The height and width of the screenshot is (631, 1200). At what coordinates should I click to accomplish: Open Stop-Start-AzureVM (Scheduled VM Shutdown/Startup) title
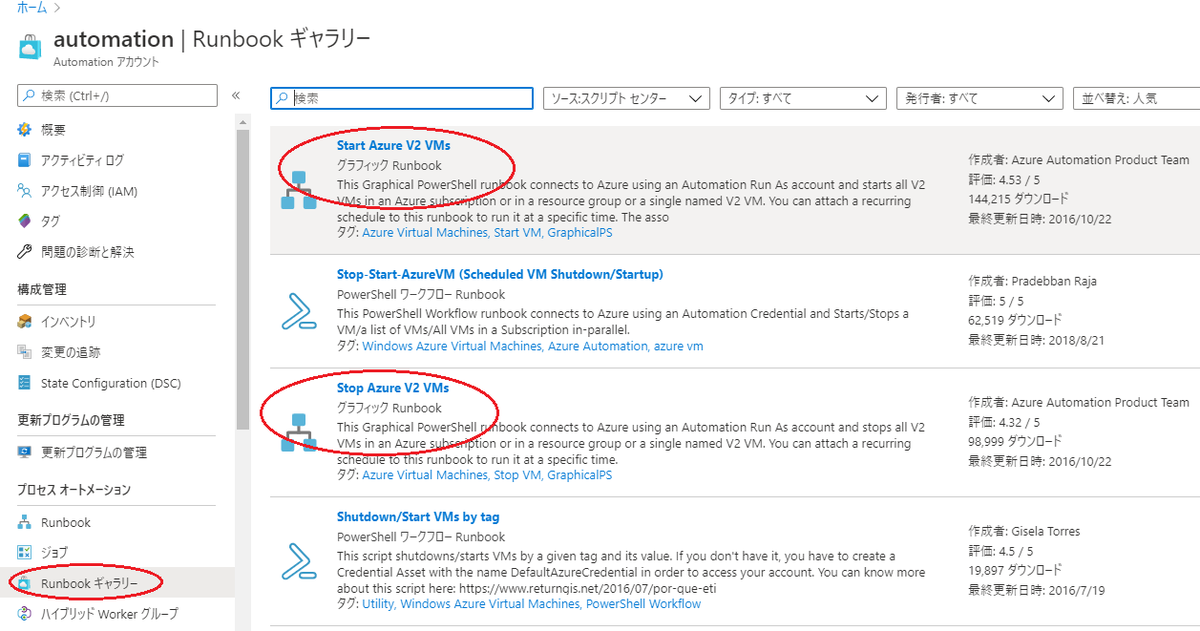tap(500, 274)
